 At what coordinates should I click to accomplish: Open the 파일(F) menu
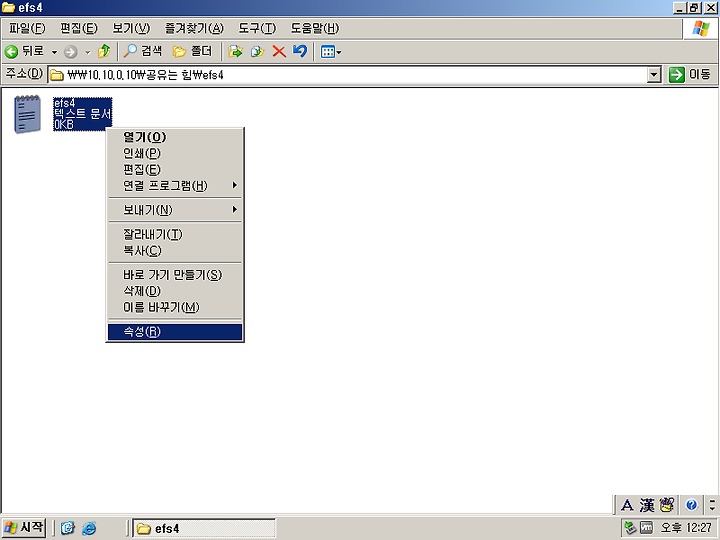coord(27,28)
